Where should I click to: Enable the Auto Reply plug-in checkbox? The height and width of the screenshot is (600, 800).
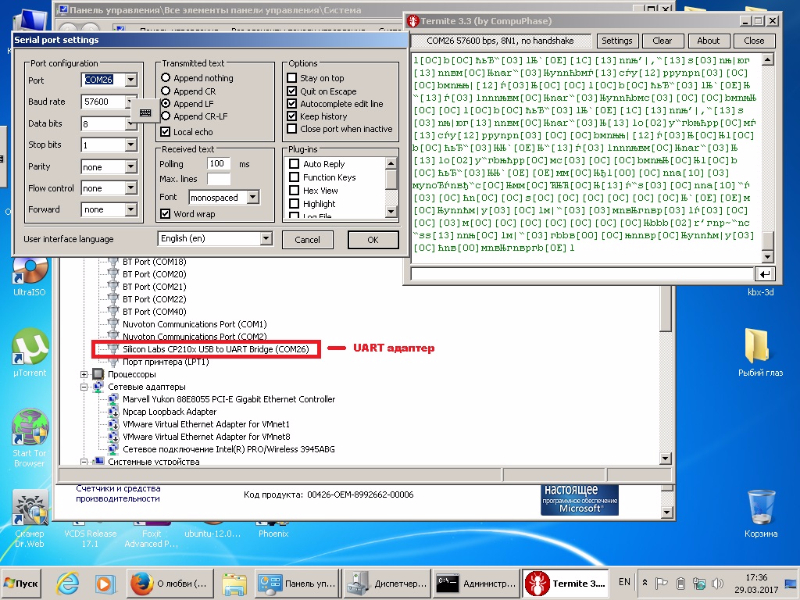[294, 164]
